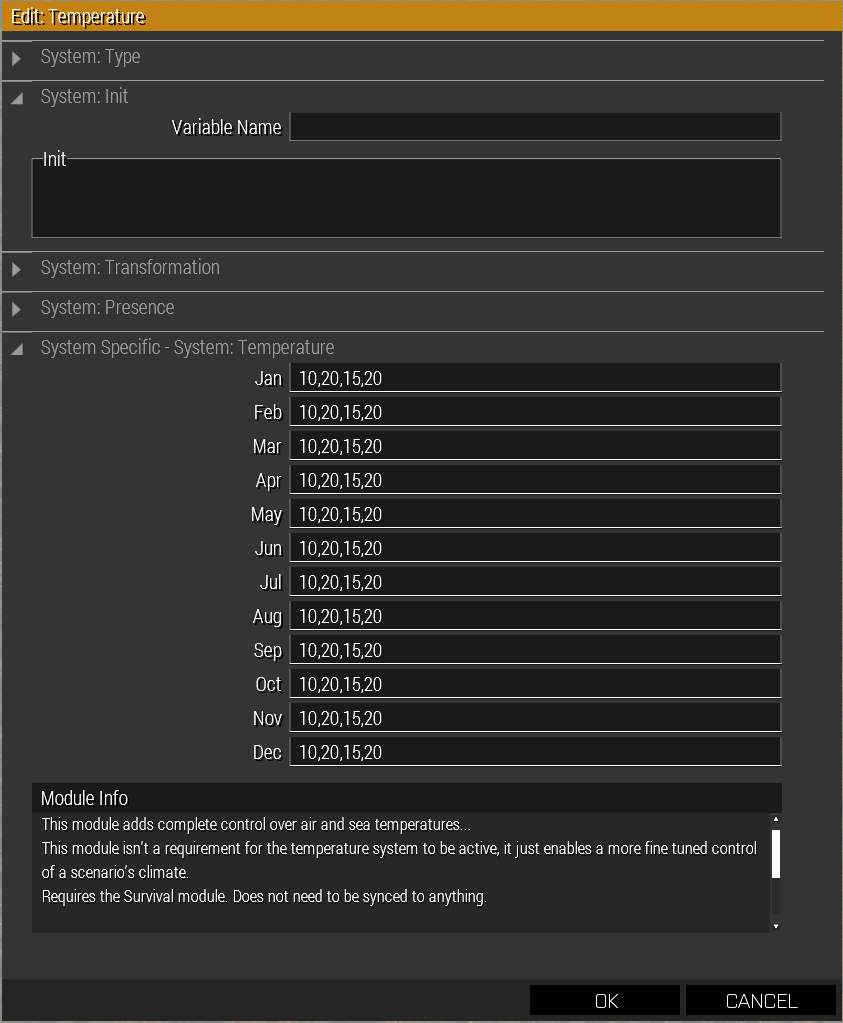
Task: Click the Jul temperature field
Action: [x=534, y=582]
